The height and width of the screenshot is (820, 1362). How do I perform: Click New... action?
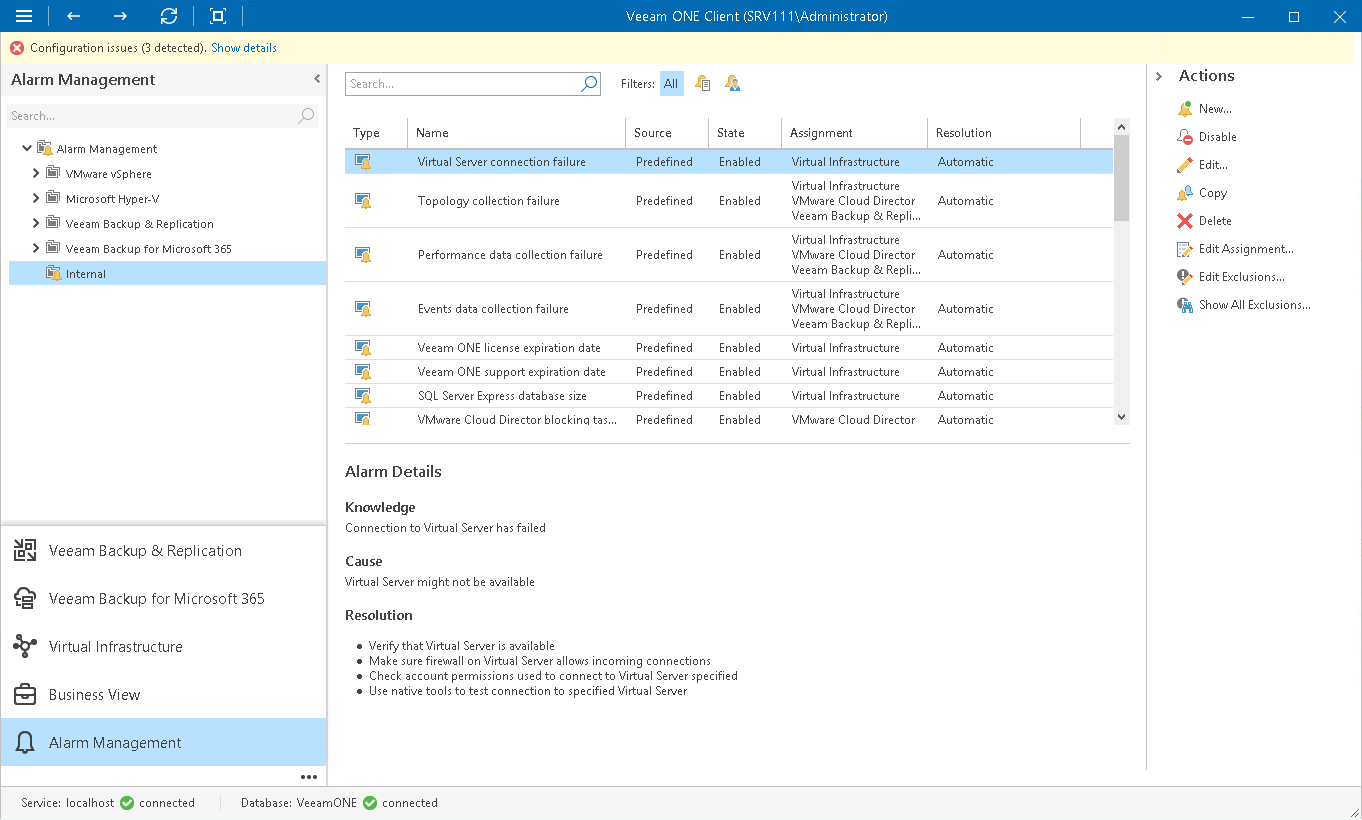point(1215,109)
